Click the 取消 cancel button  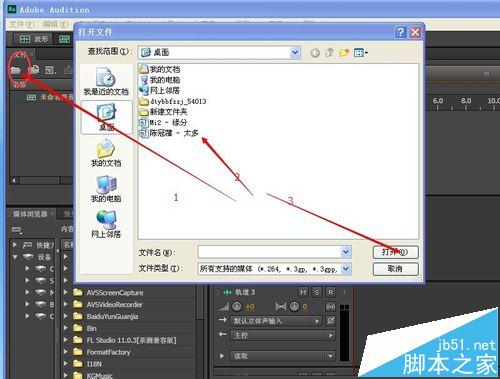[x=395, y=269]
